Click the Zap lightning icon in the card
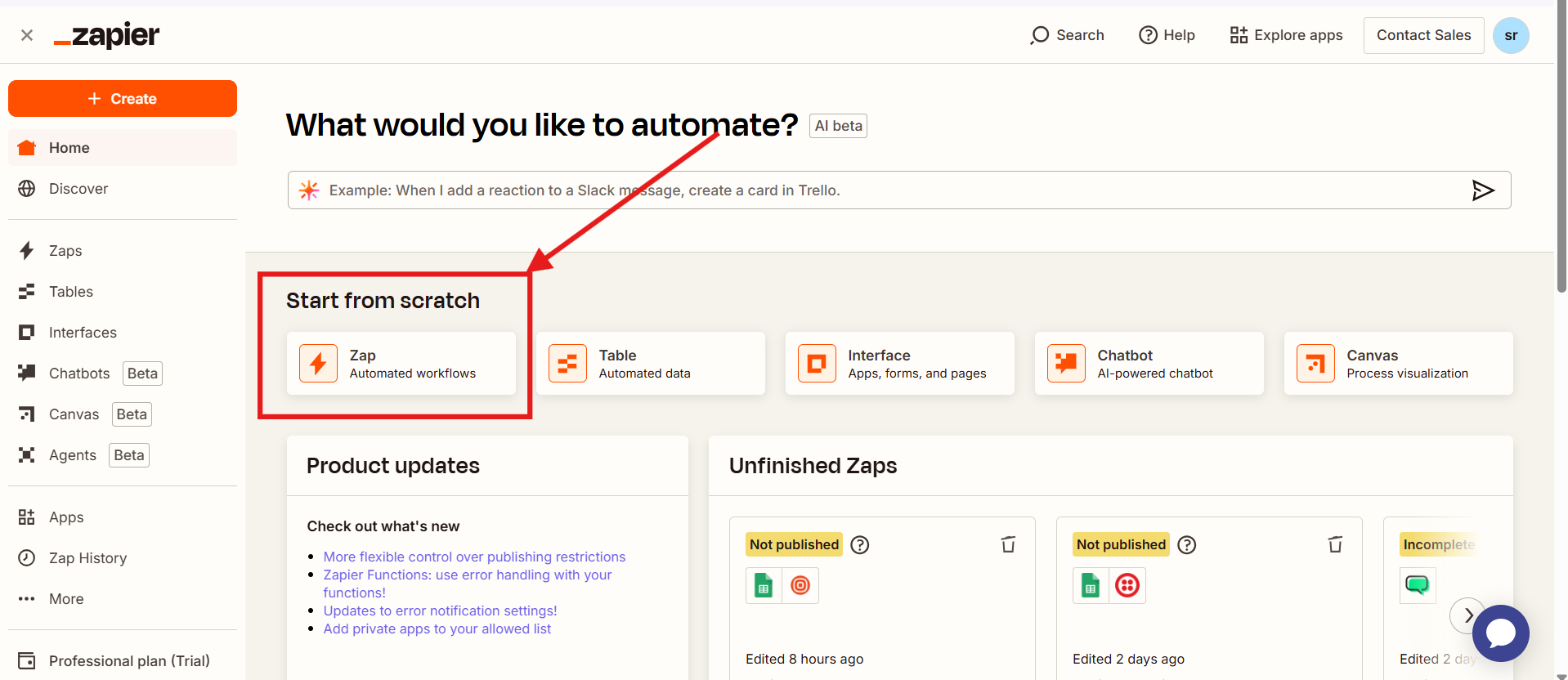The width and height of the screenshot is (1568, 680). [318, 364]
